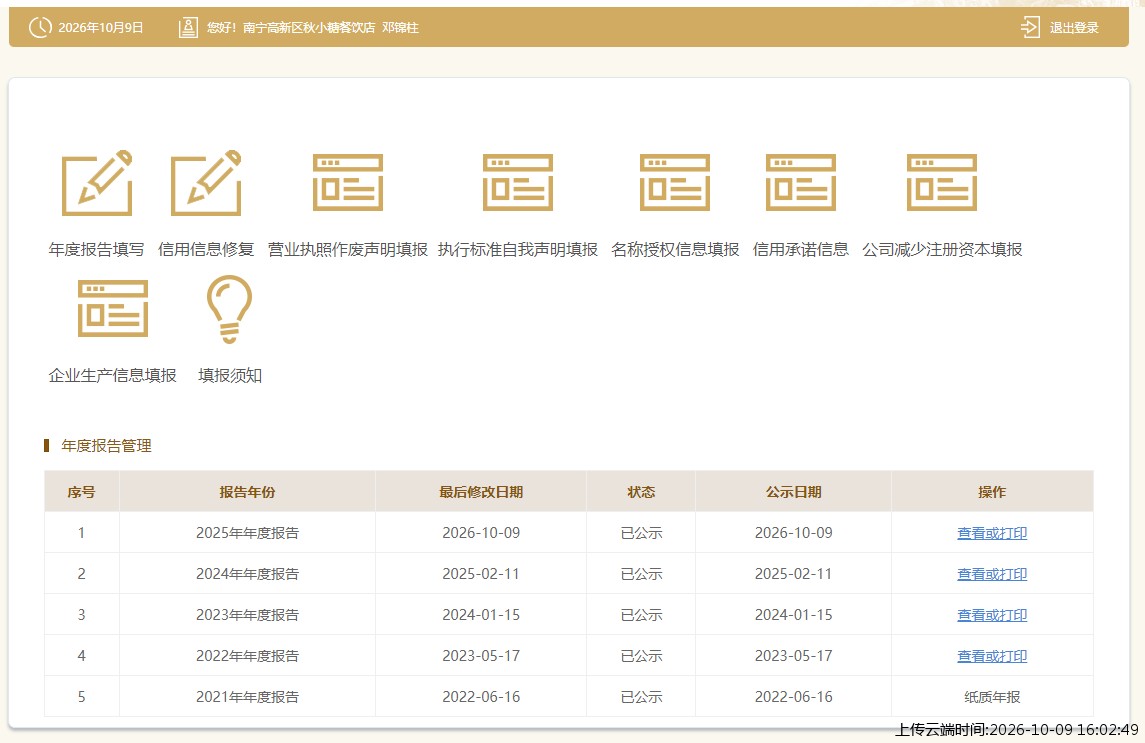Click the 企业生产信息填报 label
Viewport: 1145px width, 743px height.
click(x=112, y=376)
